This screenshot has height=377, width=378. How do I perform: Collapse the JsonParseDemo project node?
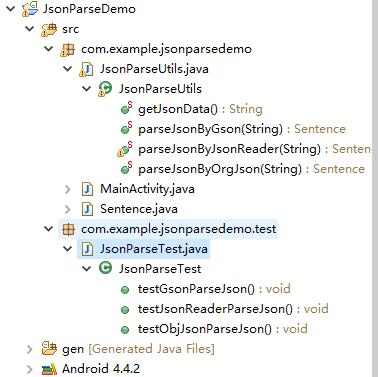(x=11, y=9)
